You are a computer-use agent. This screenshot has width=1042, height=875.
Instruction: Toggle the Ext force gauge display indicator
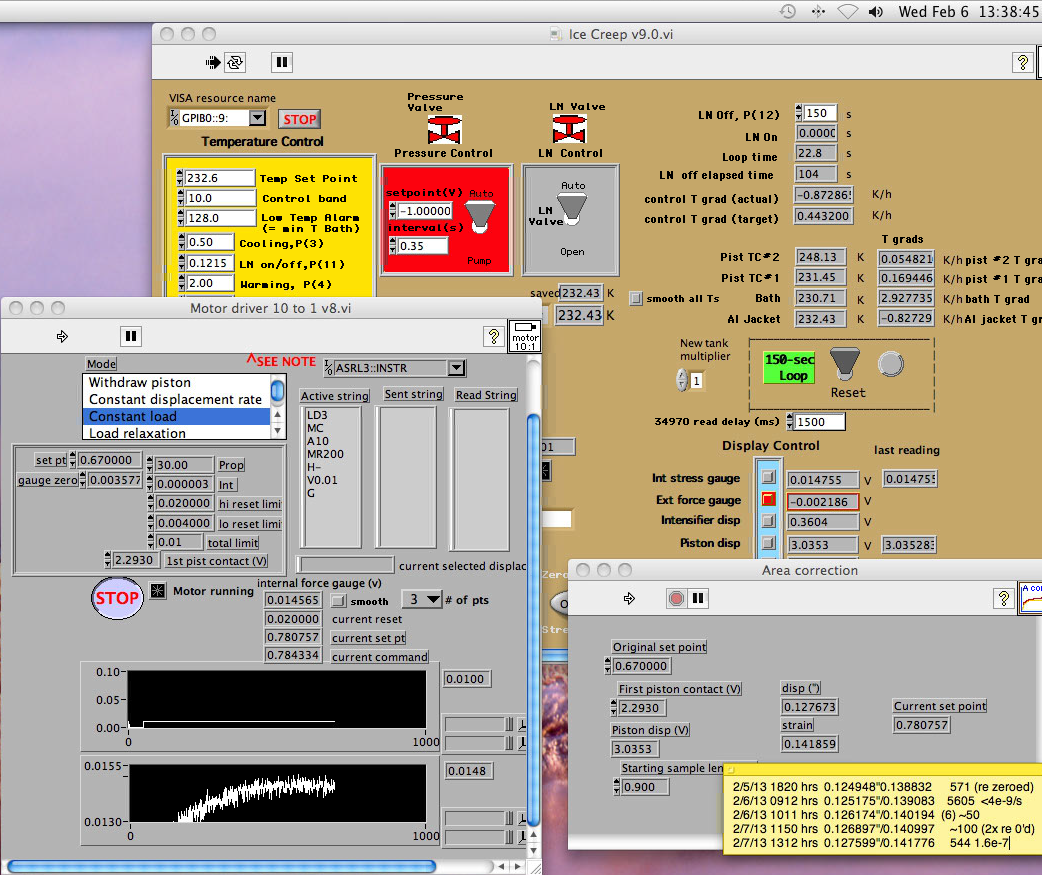click(768, 500)
